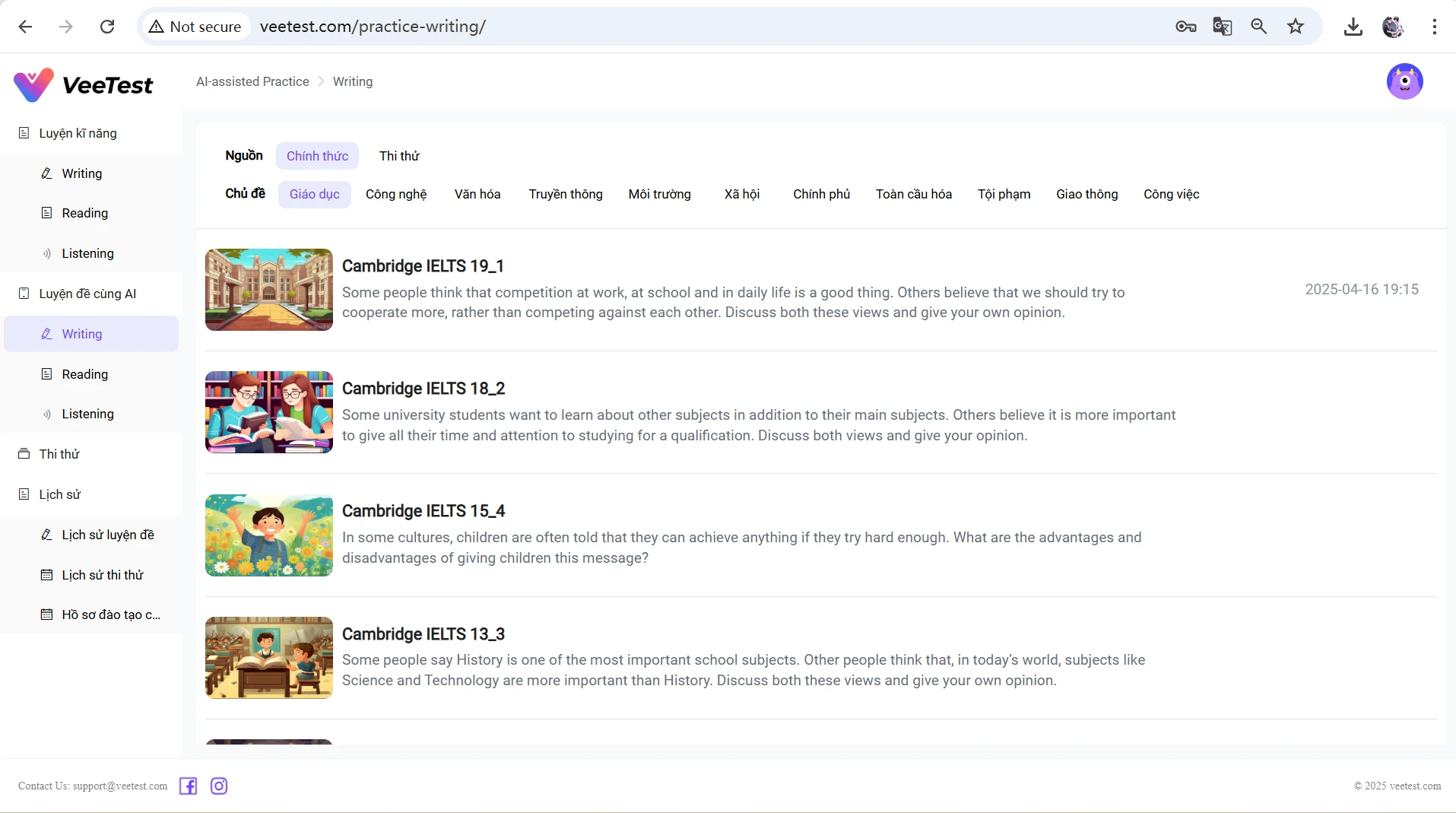The height and width of the screenshot is (813, 1456).
Task: Click the Cambridge IELTS 13_3 classroom thumbnail
Action: (x=269, y=658)
